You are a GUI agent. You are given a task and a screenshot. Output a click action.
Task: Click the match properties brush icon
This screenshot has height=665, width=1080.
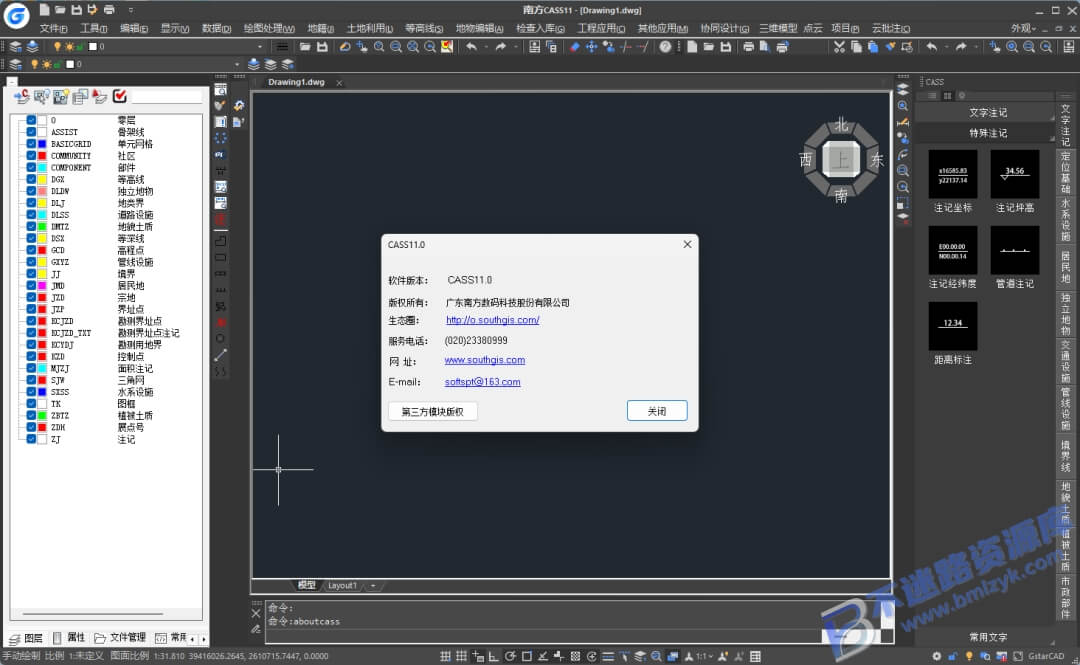(890, 47)
